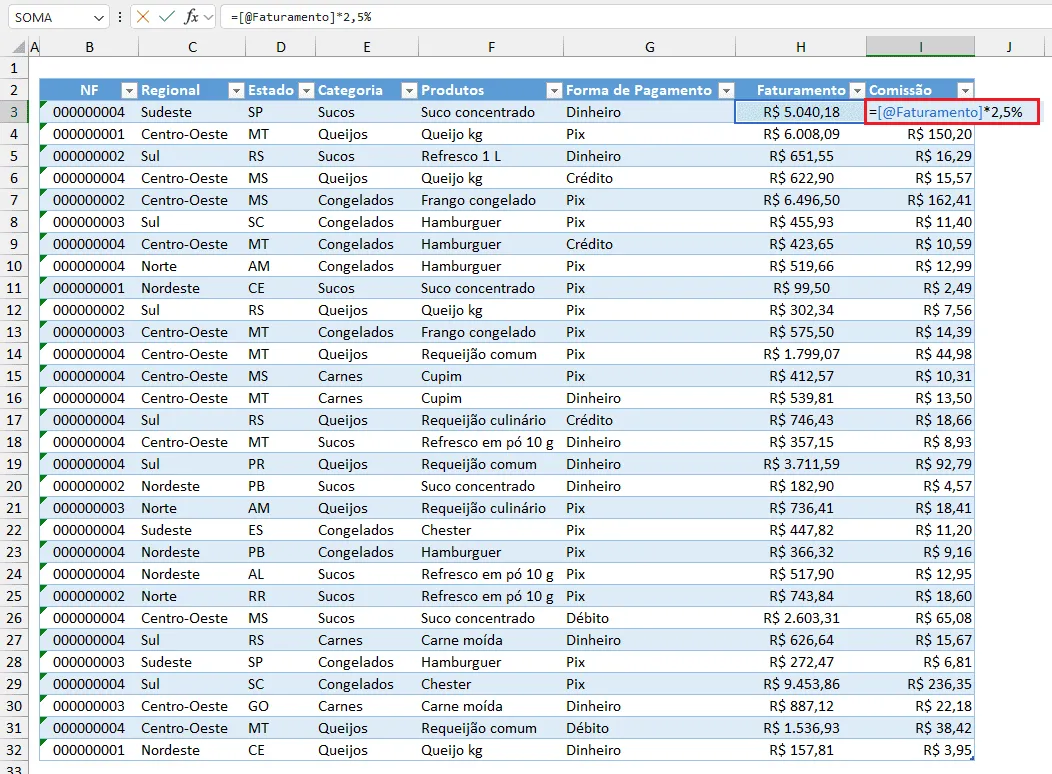Expand the SOMA name box dropdown
1052x774 pixels.
click(99, 17)
